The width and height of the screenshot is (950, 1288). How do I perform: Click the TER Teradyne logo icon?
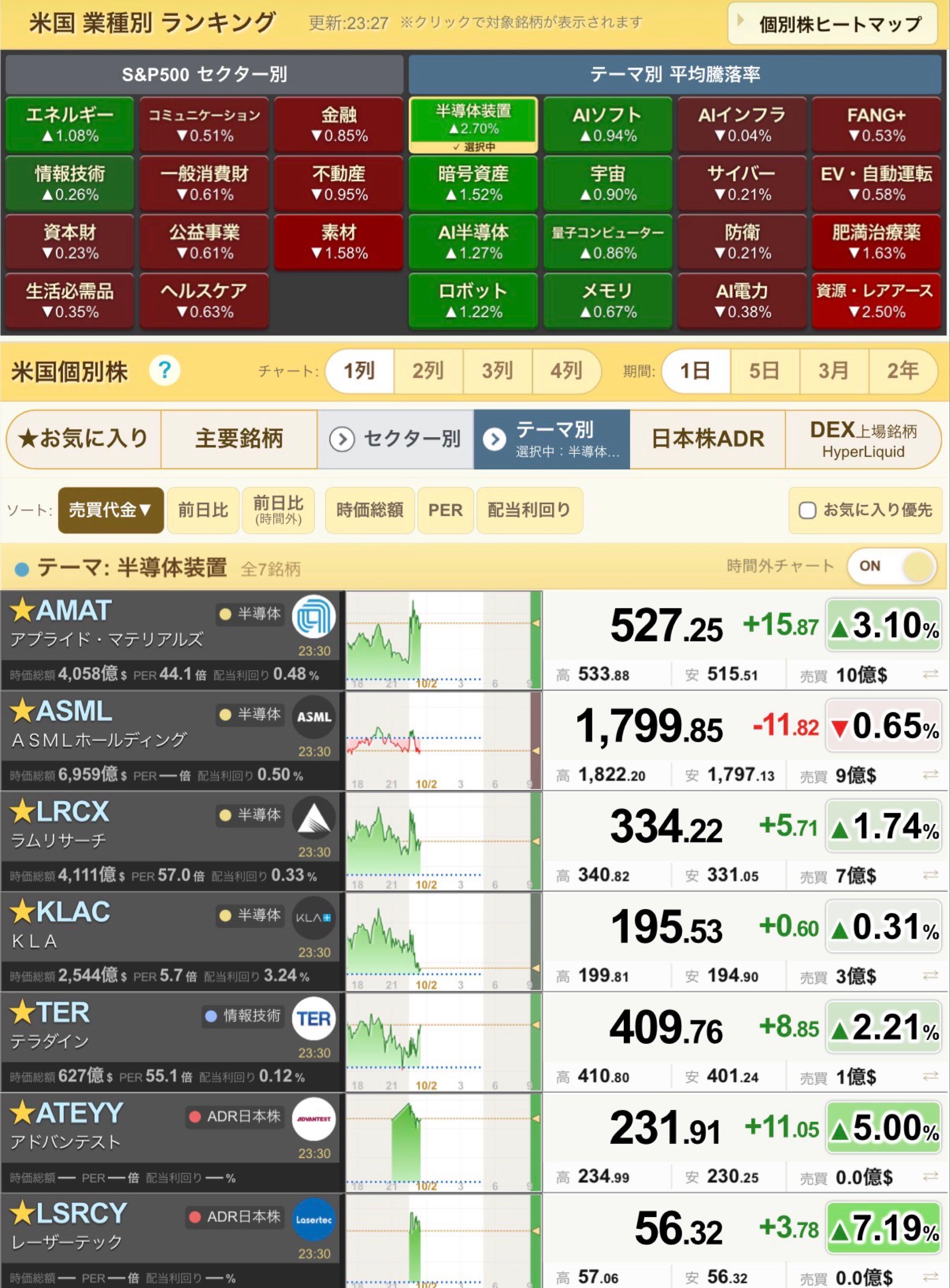313,1019
